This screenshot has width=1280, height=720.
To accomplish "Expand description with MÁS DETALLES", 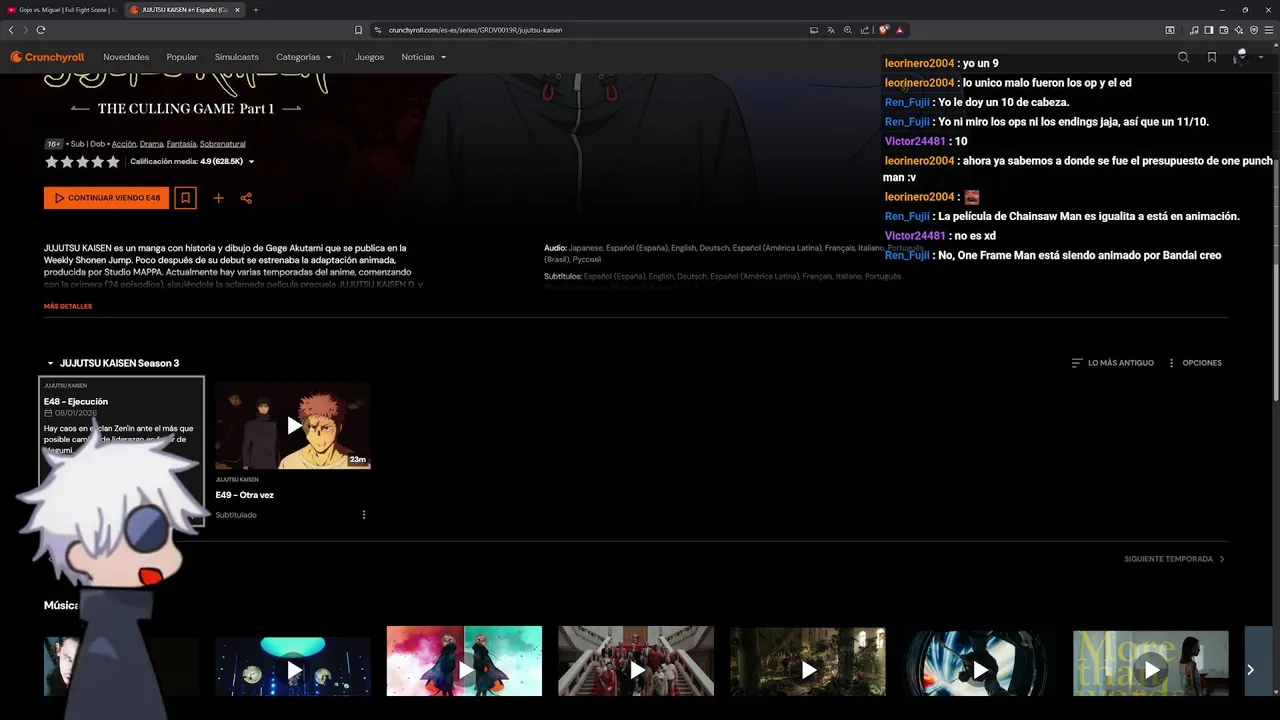I will pos(68,306).
